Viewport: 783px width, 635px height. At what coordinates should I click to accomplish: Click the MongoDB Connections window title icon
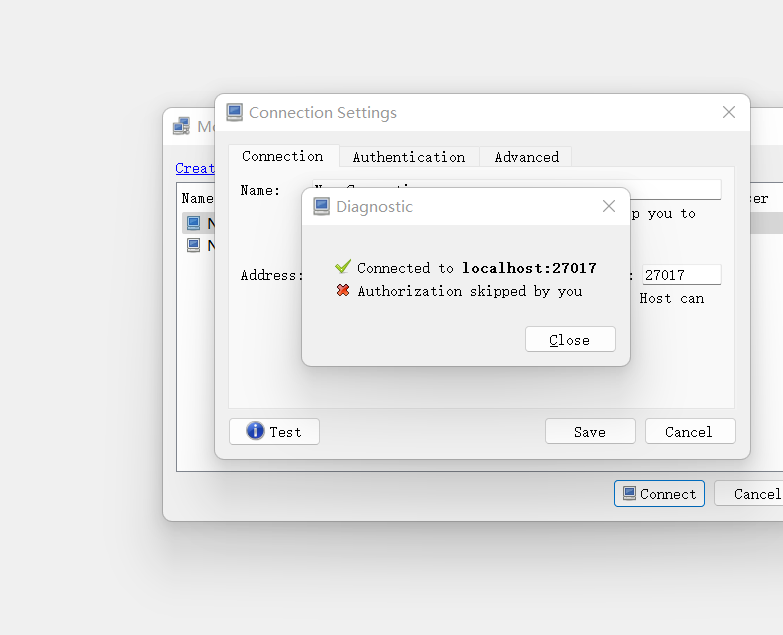(x=181, y=126)
